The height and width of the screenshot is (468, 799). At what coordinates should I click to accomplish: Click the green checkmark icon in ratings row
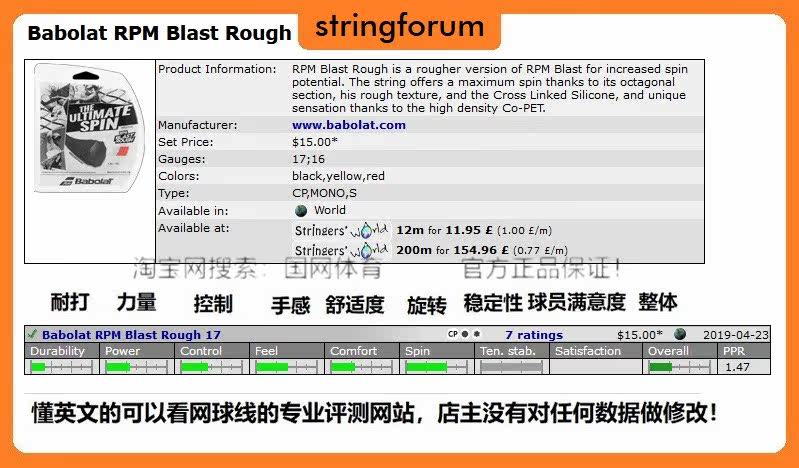pos(32,334)
